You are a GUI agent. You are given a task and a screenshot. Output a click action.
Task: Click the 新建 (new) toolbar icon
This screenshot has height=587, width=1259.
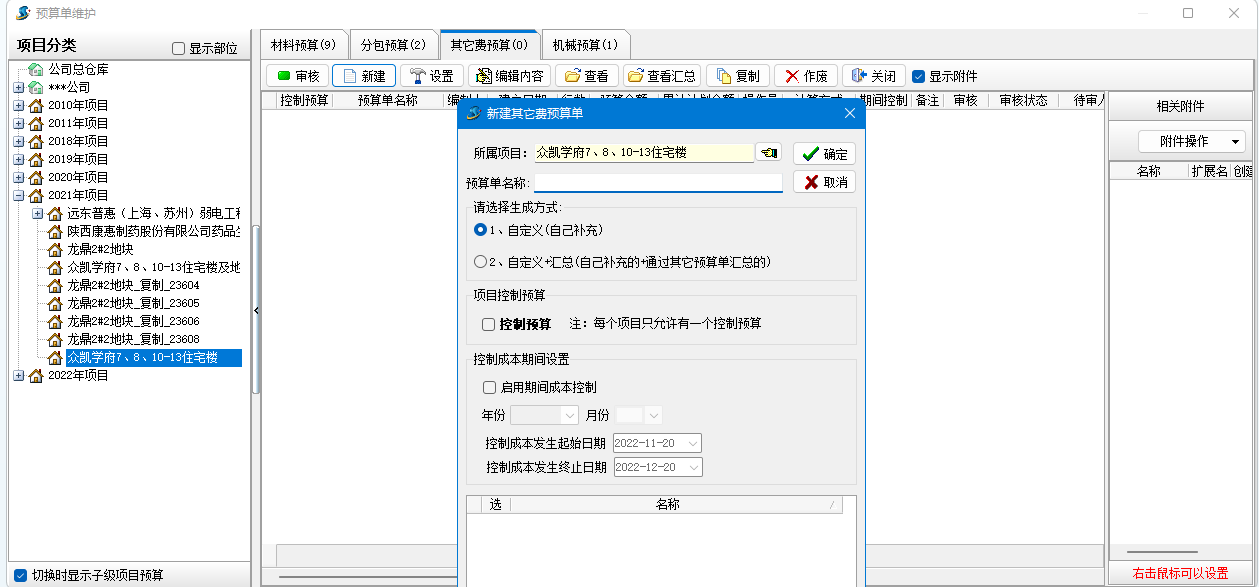click(x=348, y=76)
